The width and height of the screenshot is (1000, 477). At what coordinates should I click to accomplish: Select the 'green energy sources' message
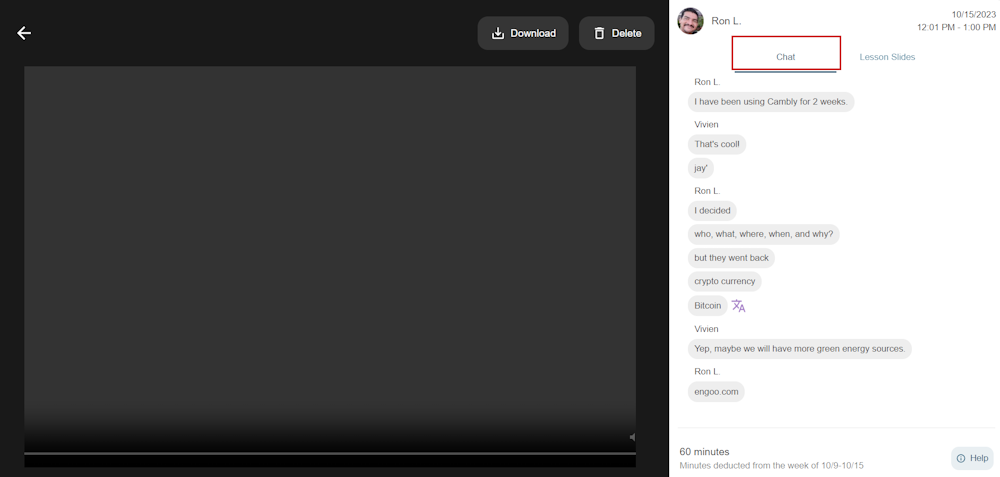(x=800, y=349)
